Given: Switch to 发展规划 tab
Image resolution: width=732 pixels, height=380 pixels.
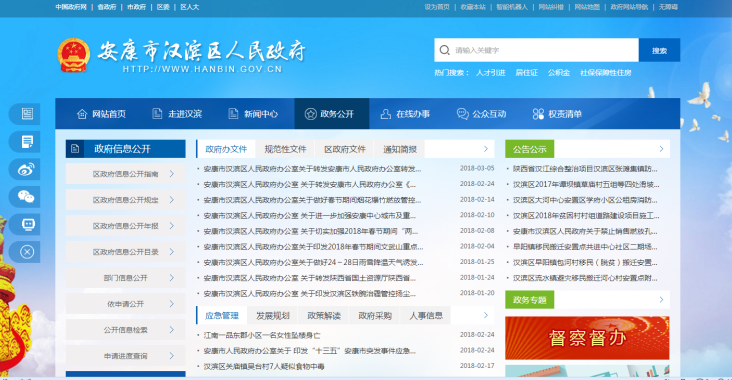Looking at the screenshot, I should point(273,316).
